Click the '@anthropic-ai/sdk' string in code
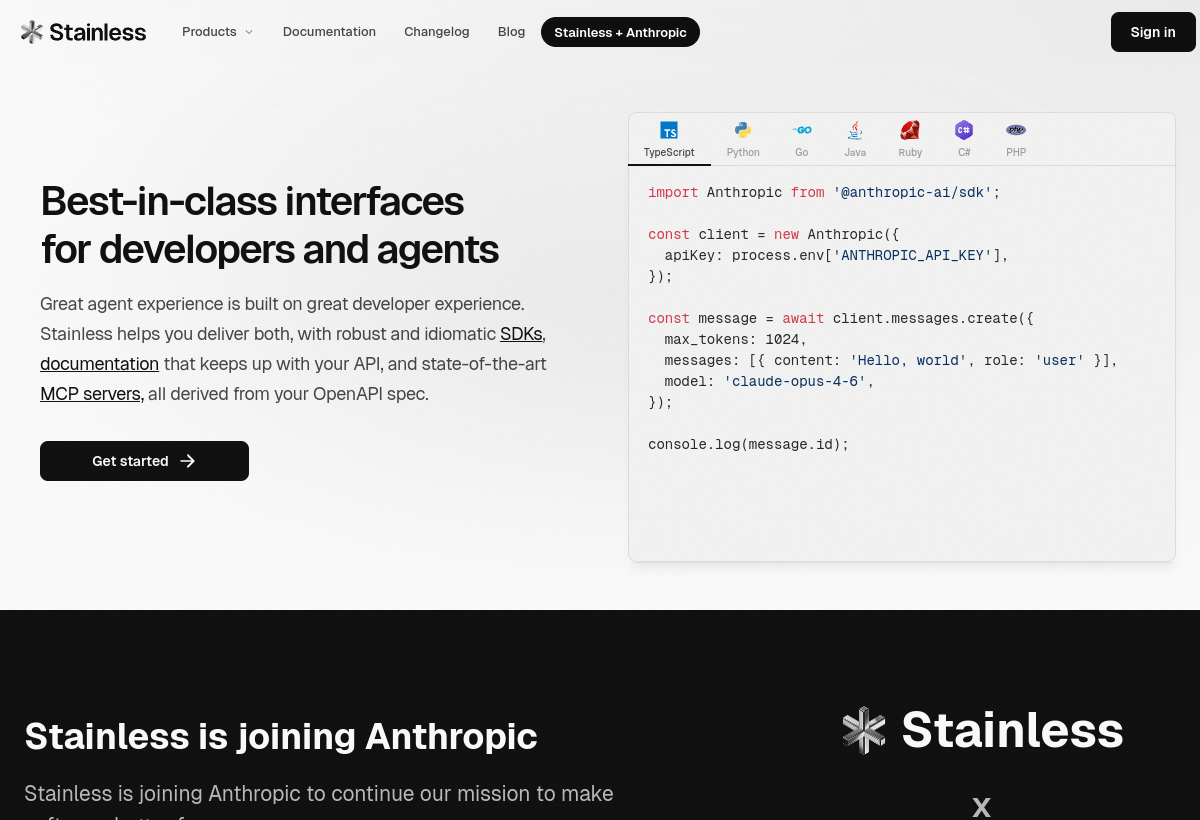 pyautogui.click(x=912, y=192)
